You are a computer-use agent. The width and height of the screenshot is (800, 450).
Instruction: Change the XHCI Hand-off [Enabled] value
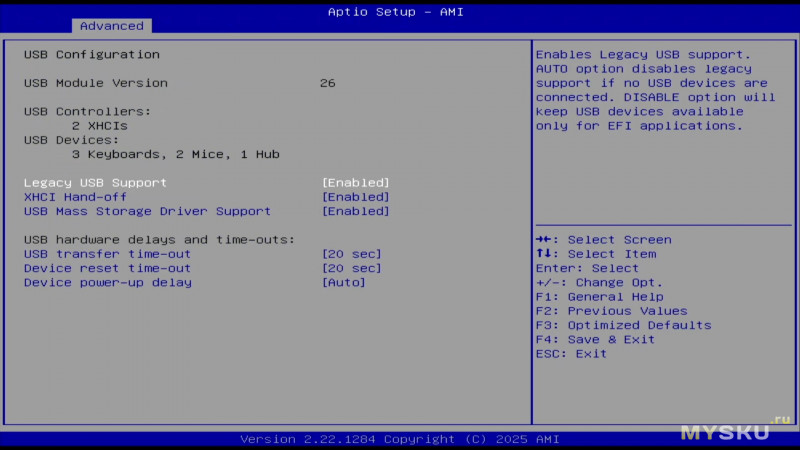(x=356, y=197)
